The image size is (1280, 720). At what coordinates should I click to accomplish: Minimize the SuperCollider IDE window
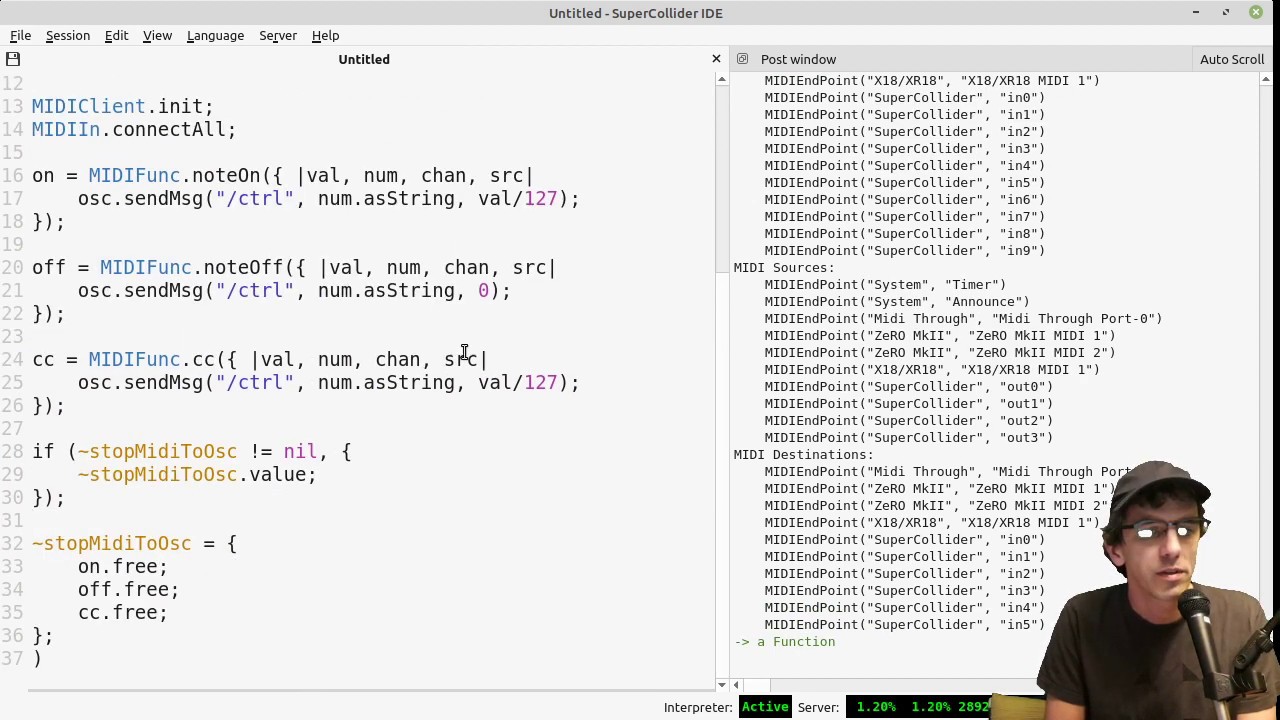1196,12
